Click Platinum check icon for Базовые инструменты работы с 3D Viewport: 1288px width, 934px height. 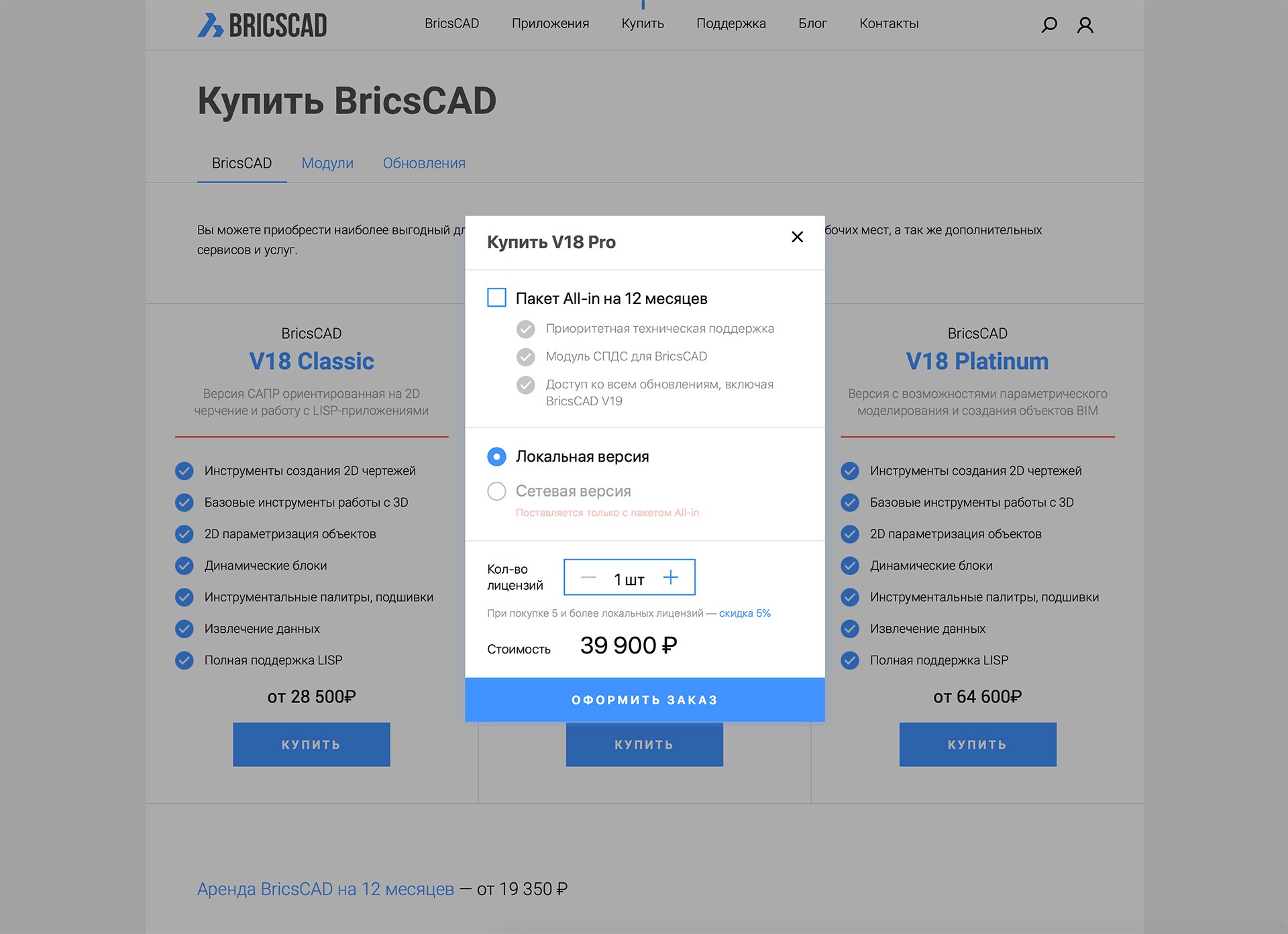850,503
